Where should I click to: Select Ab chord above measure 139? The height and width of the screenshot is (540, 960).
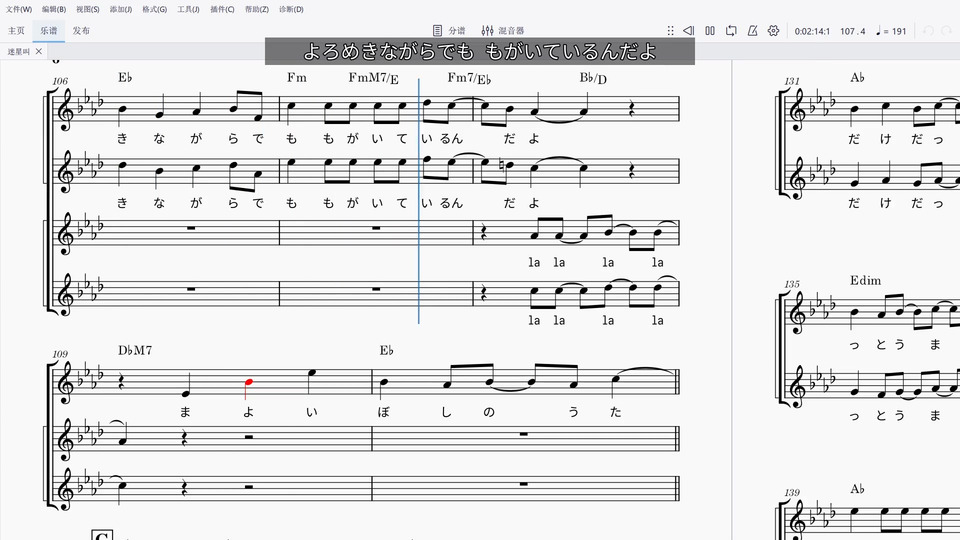[x=857, y=489]
